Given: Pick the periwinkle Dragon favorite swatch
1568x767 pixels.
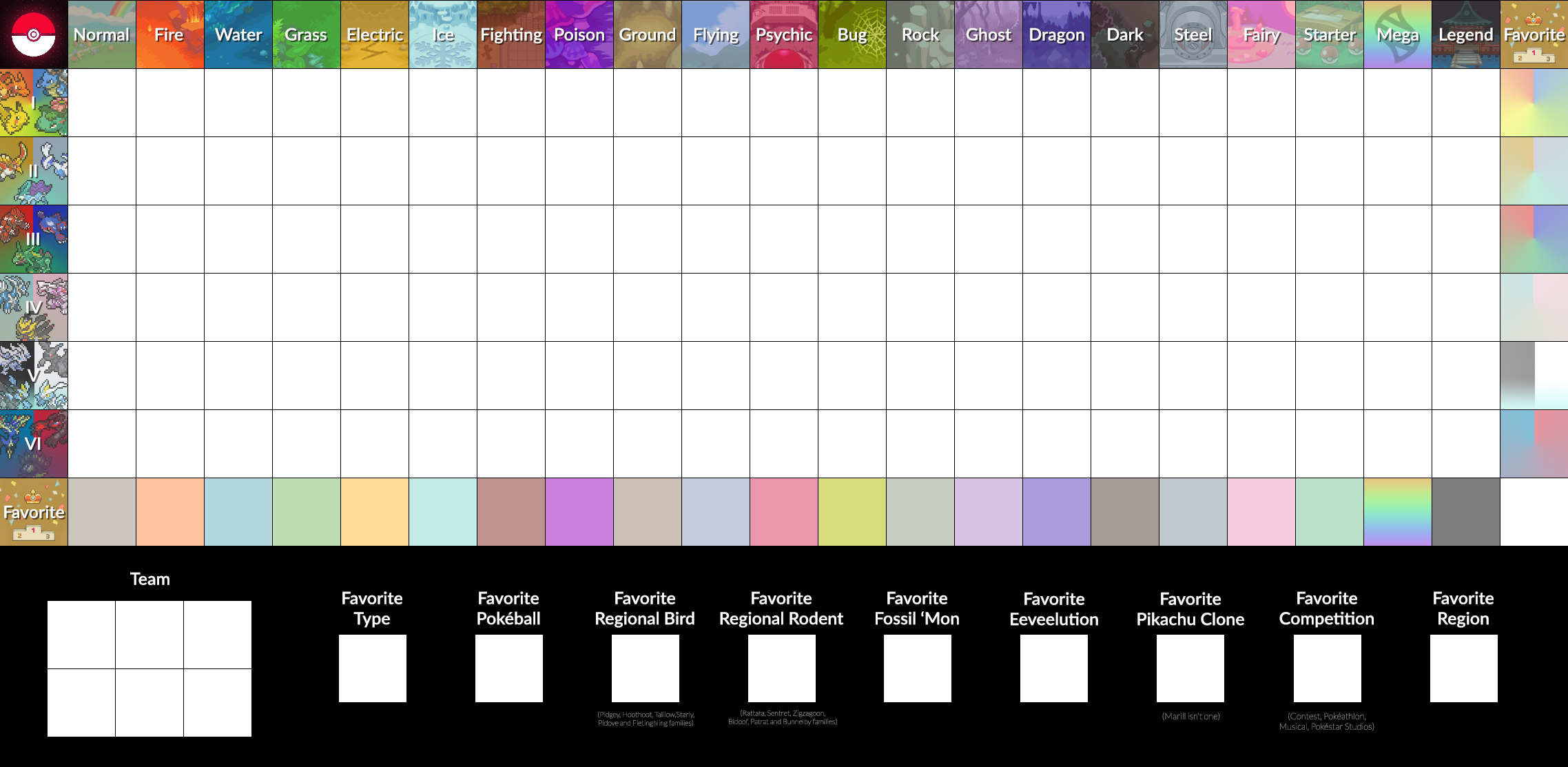Looking at the screenshot, I should tap(1057, 512).
